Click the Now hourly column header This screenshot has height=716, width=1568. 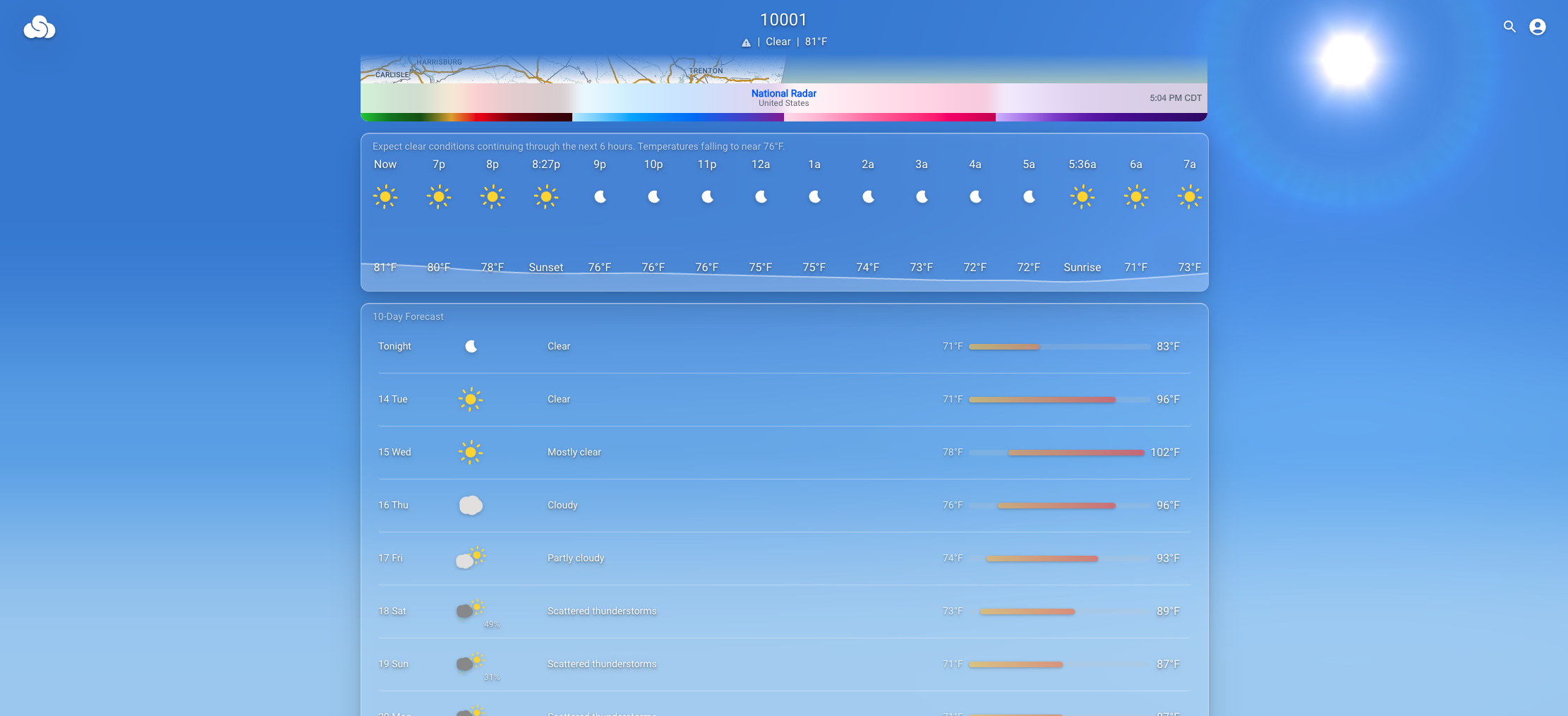385,165
